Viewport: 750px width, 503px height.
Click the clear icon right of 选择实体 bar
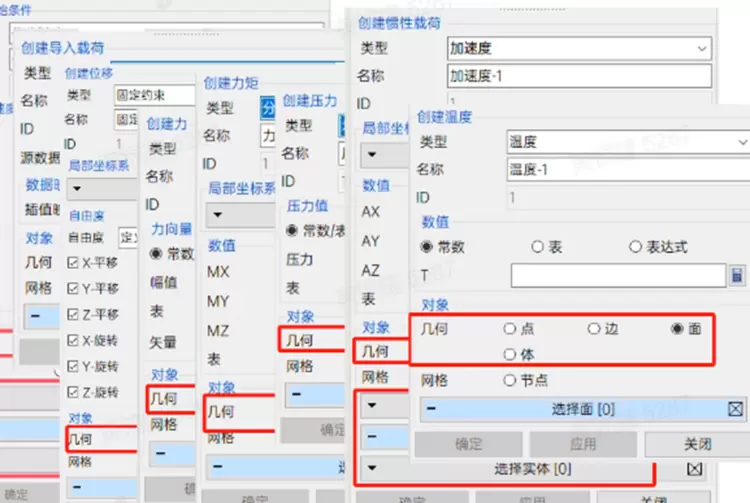pos(694,468)
